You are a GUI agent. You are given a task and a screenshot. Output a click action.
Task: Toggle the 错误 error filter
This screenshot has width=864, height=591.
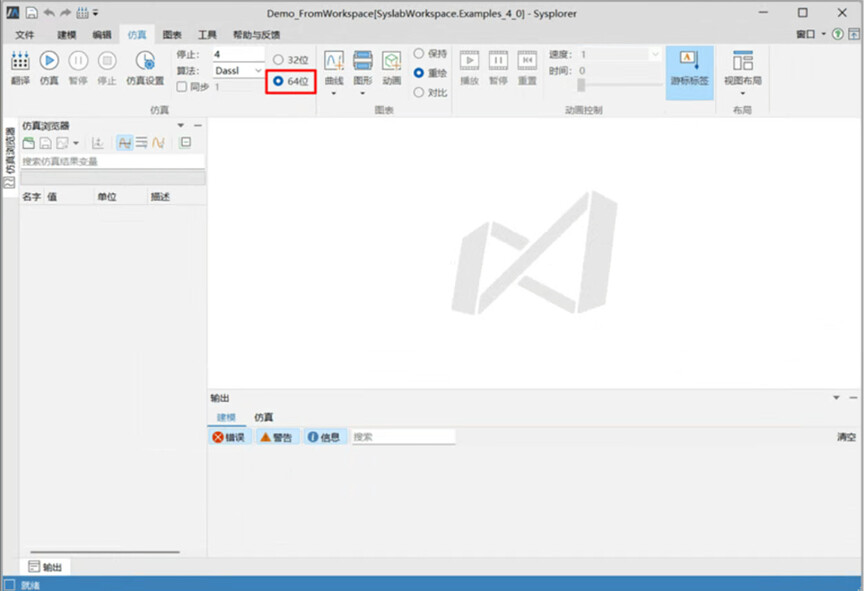(x=230, y=437)
